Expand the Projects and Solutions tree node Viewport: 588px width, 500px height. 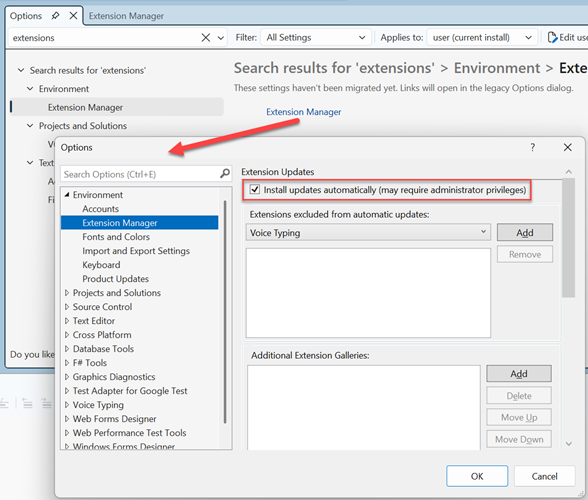point(67,293)
